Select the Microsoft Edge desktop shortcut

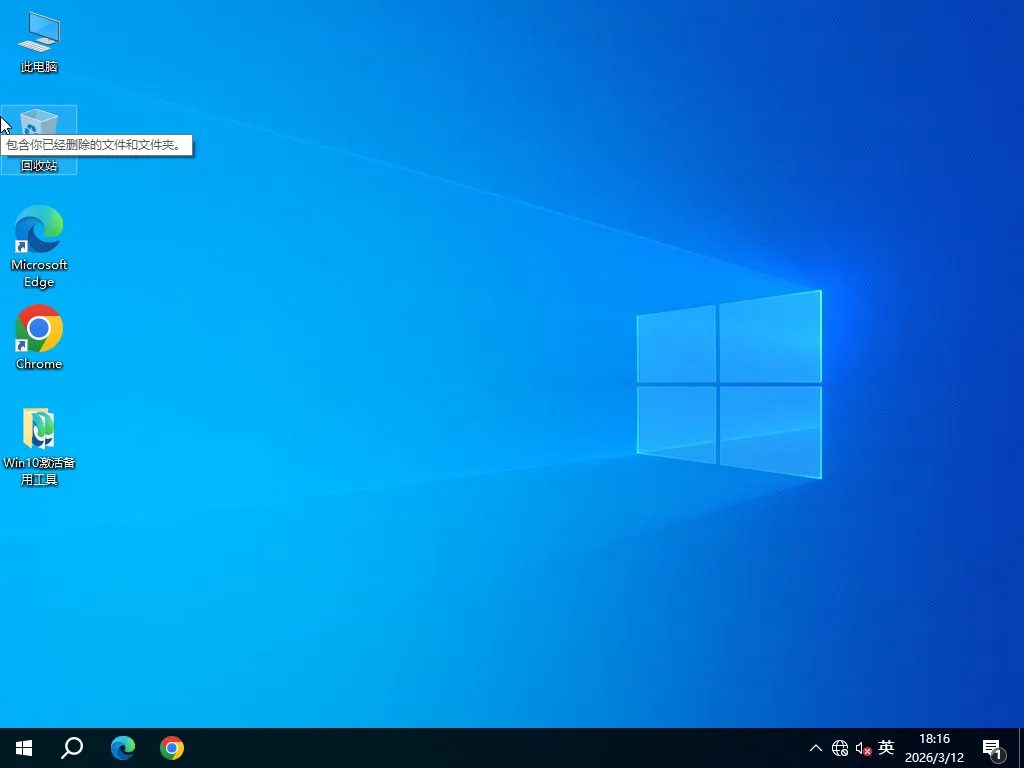39,247
